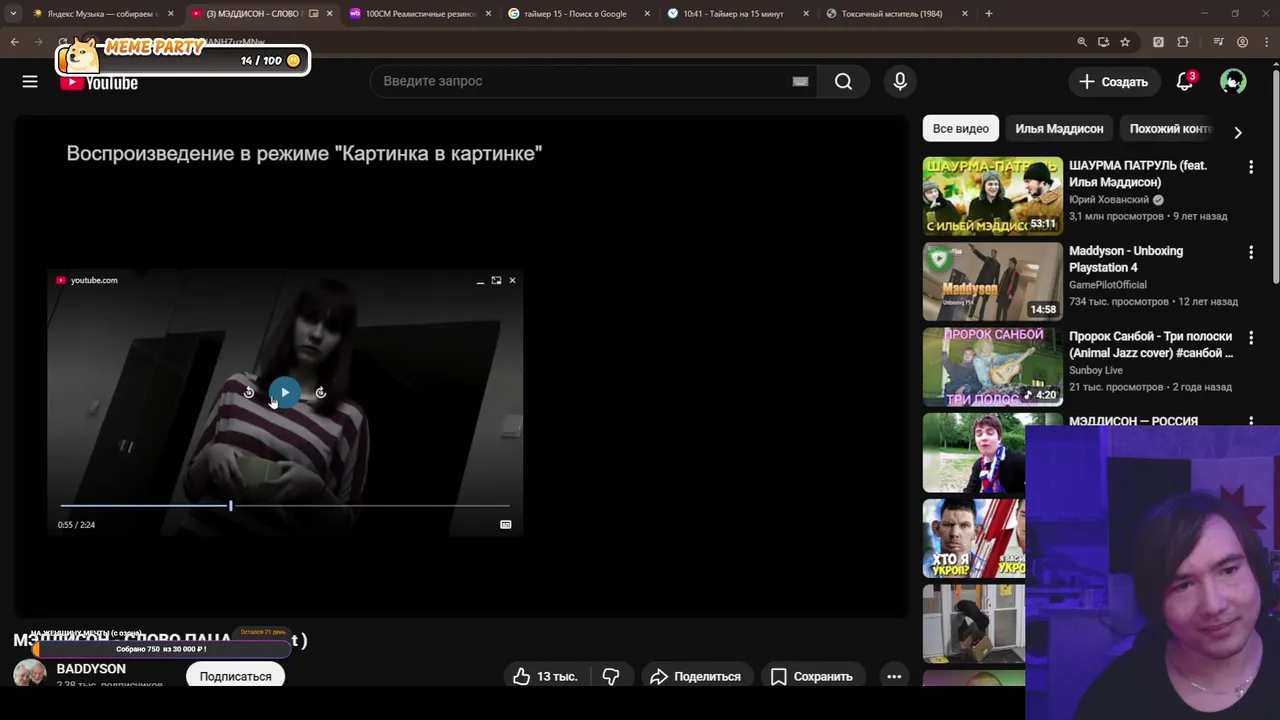Subscribe with the Подписаться button
The image size is (1280, 720).
[235, 676]
